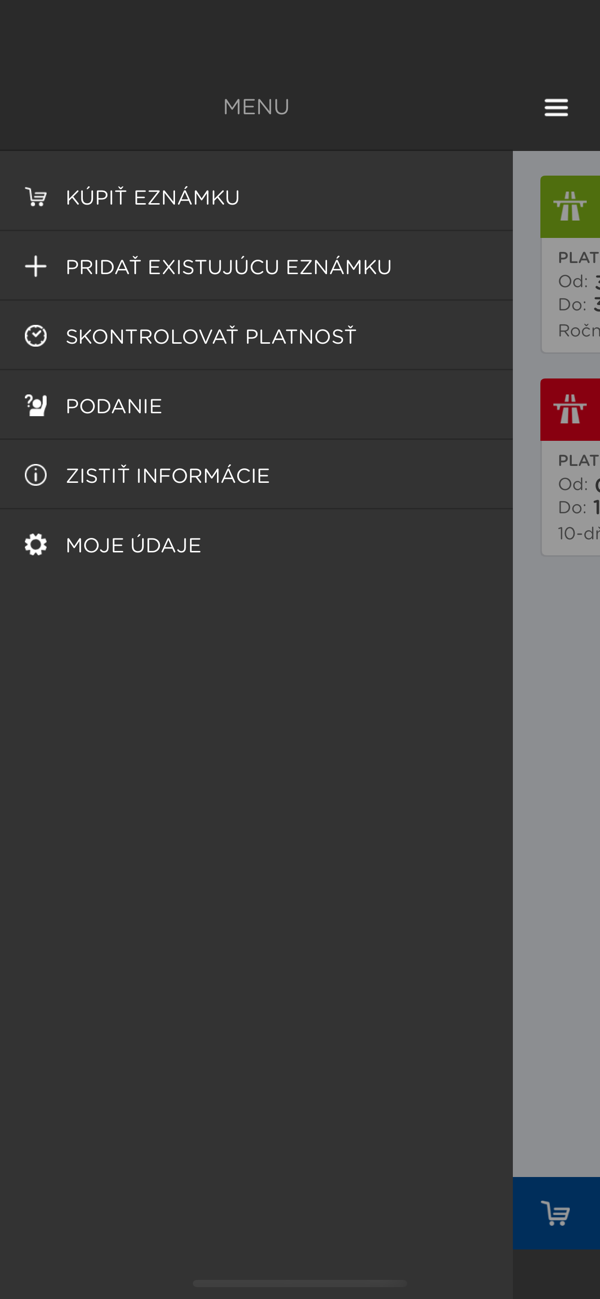
Task: Go to the Podanie menu entry
Action: tap(114, 406)
